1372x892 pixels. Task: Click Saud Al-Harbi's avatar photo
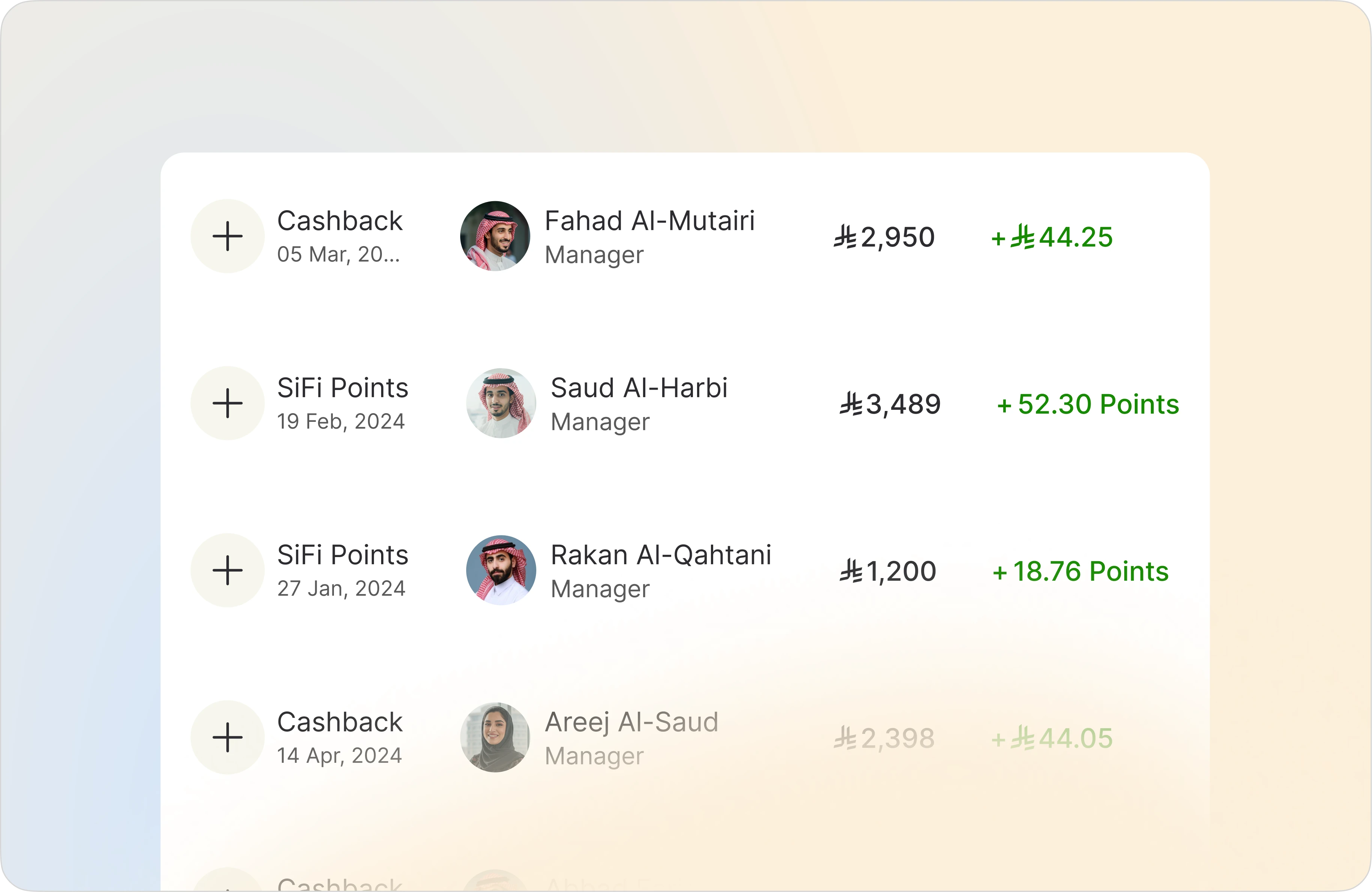pyautogui.click(x=501, y=403)
